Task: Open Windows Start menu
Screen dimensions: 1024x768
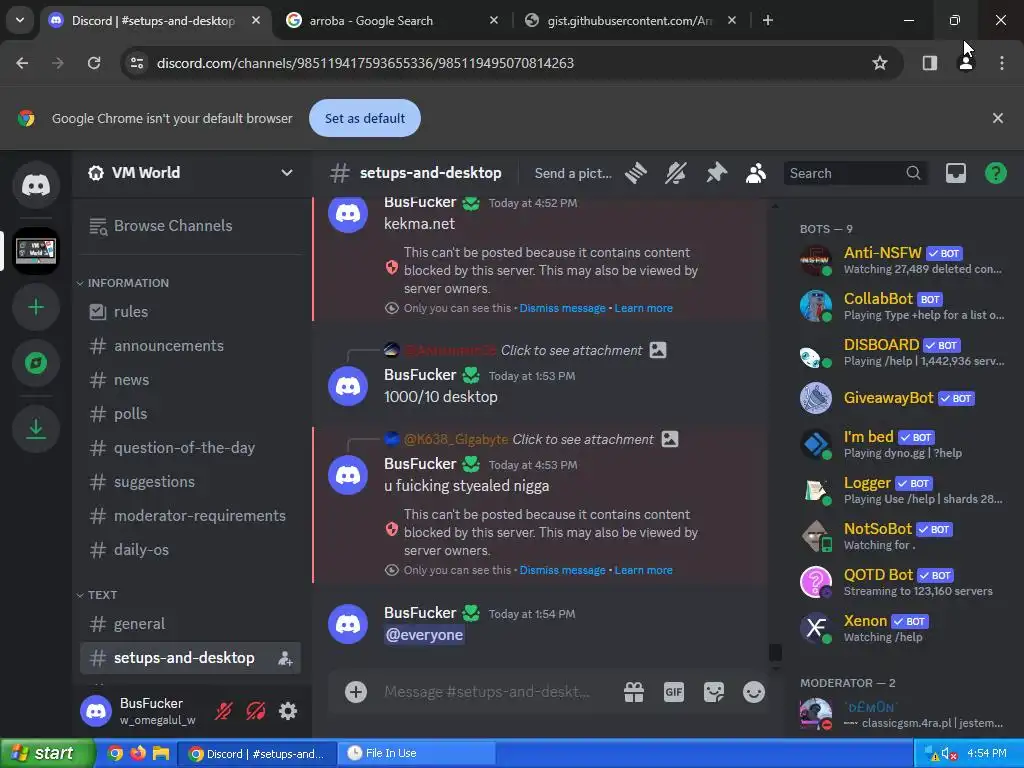Action: pyautogui.click(x=46, y=754)
